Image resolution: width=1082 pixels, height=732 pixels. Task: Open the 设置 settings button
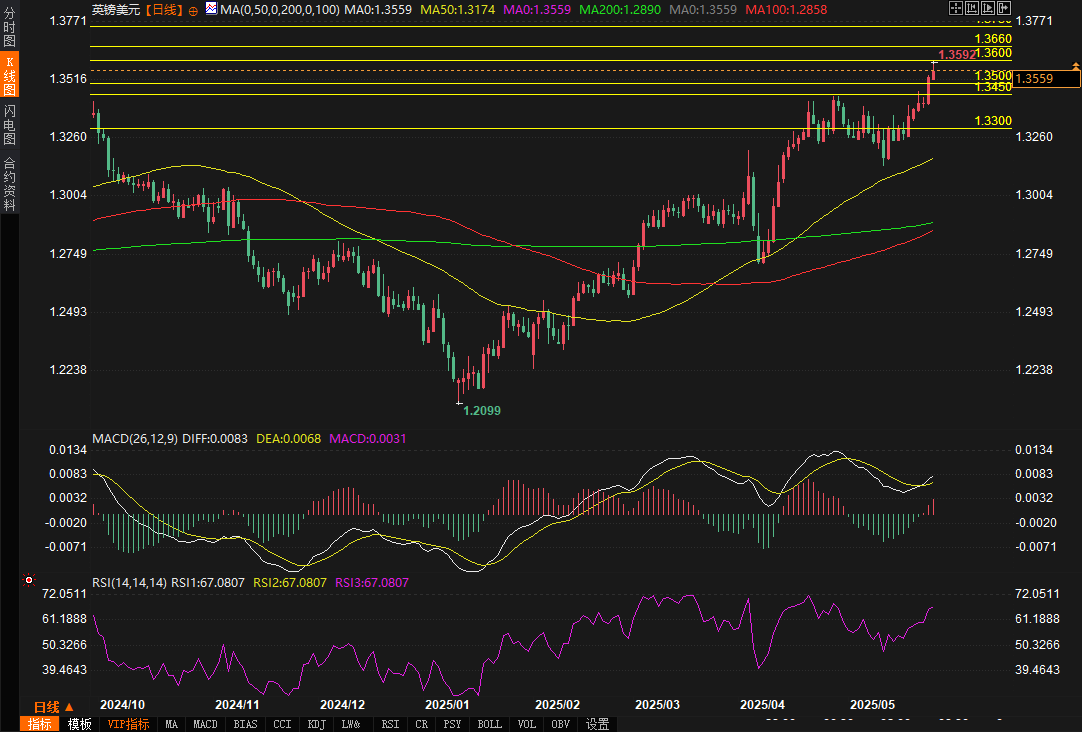pos(597,724)
